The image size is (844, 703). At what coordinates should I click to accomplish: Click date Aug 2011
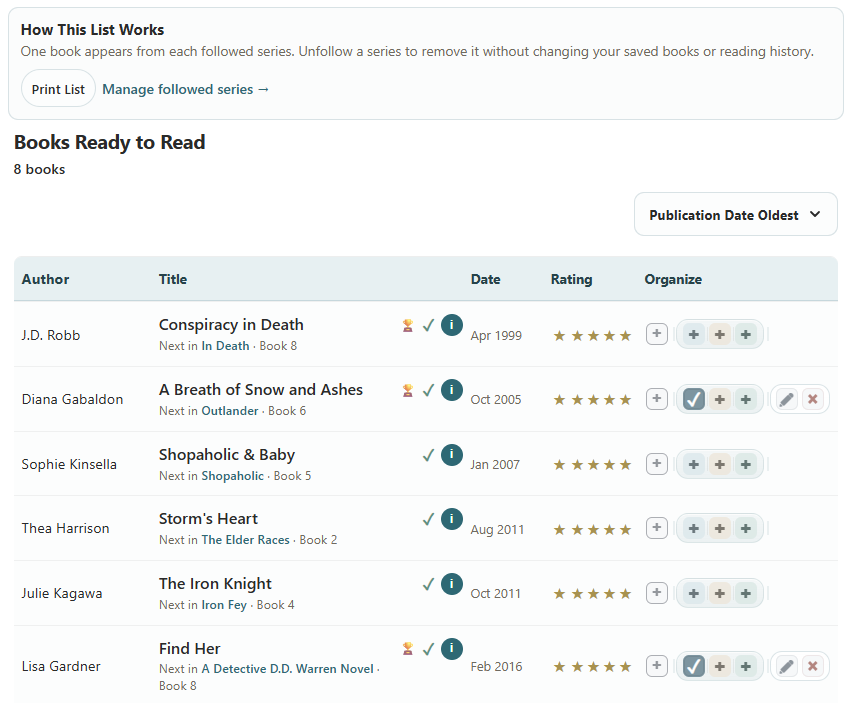[497, 530]
